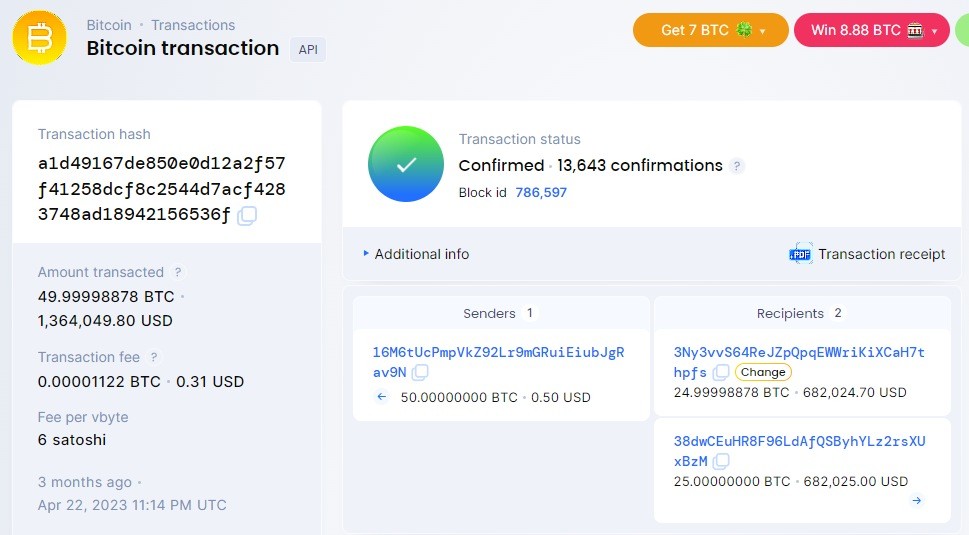Click the API badge beside the title
Image resolution: width=969 pixels, height=535 pixels.
(308, 49)
